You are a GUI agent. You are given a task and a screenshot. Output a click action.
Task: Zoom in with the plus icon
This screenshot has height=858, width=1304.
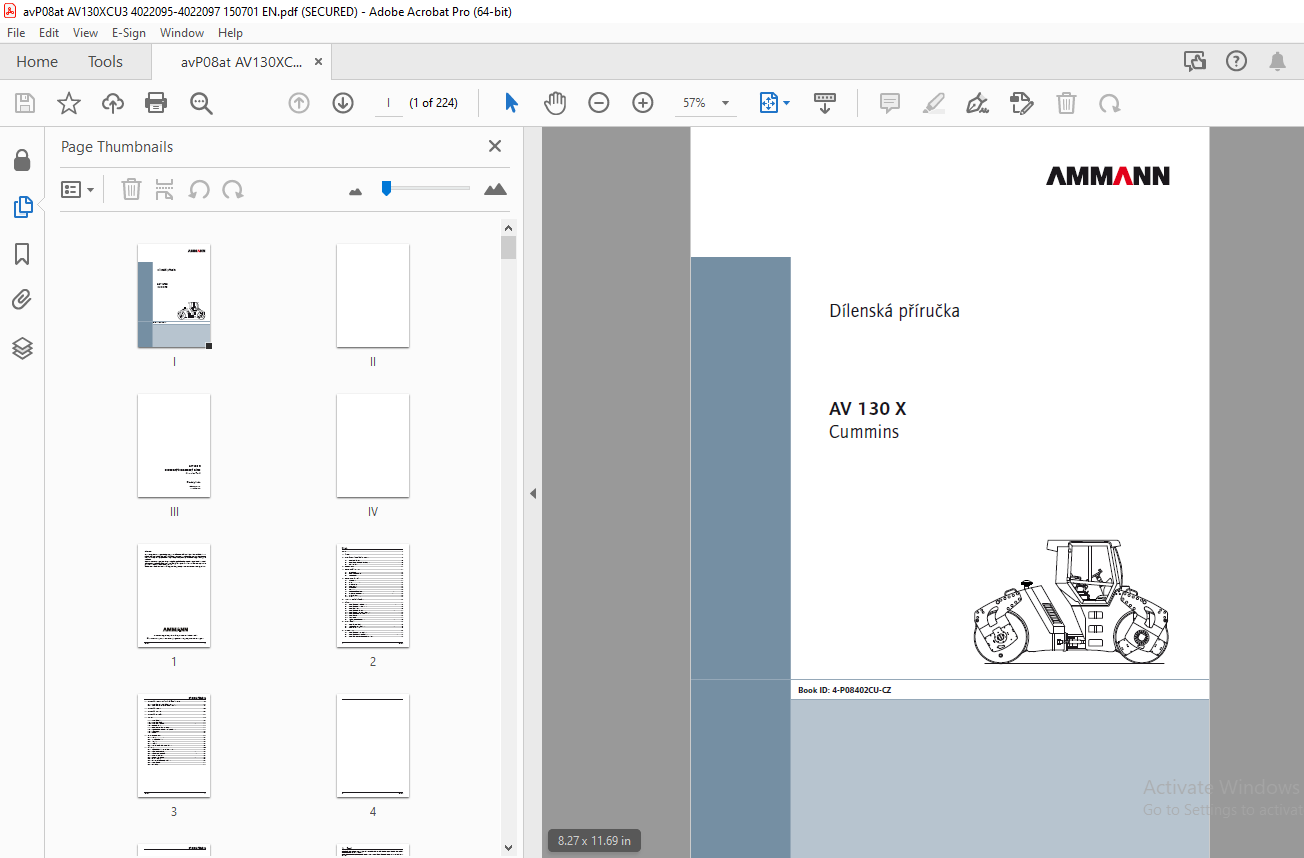tap(643, 103)
